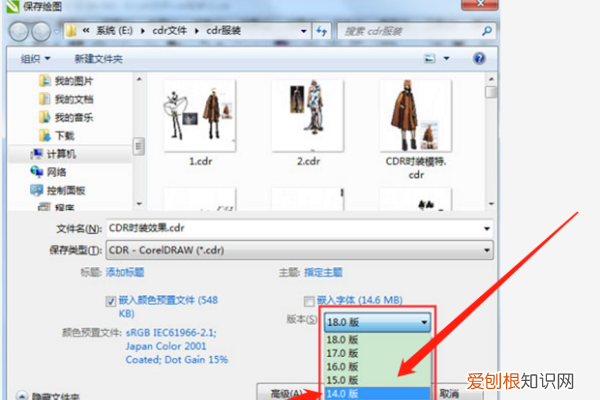Select 网络 in the navigation pane
Screen dimensions: 600x400
click(x=49, y=172)
